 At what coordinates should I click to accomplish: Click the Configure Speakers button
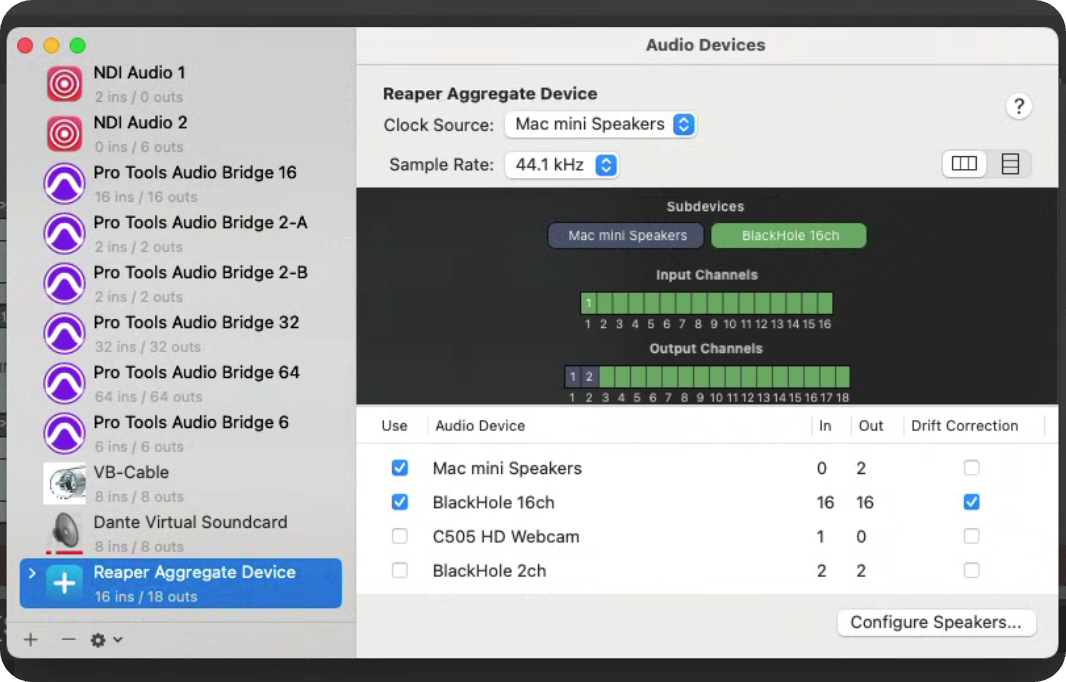[x=936, y=622]
